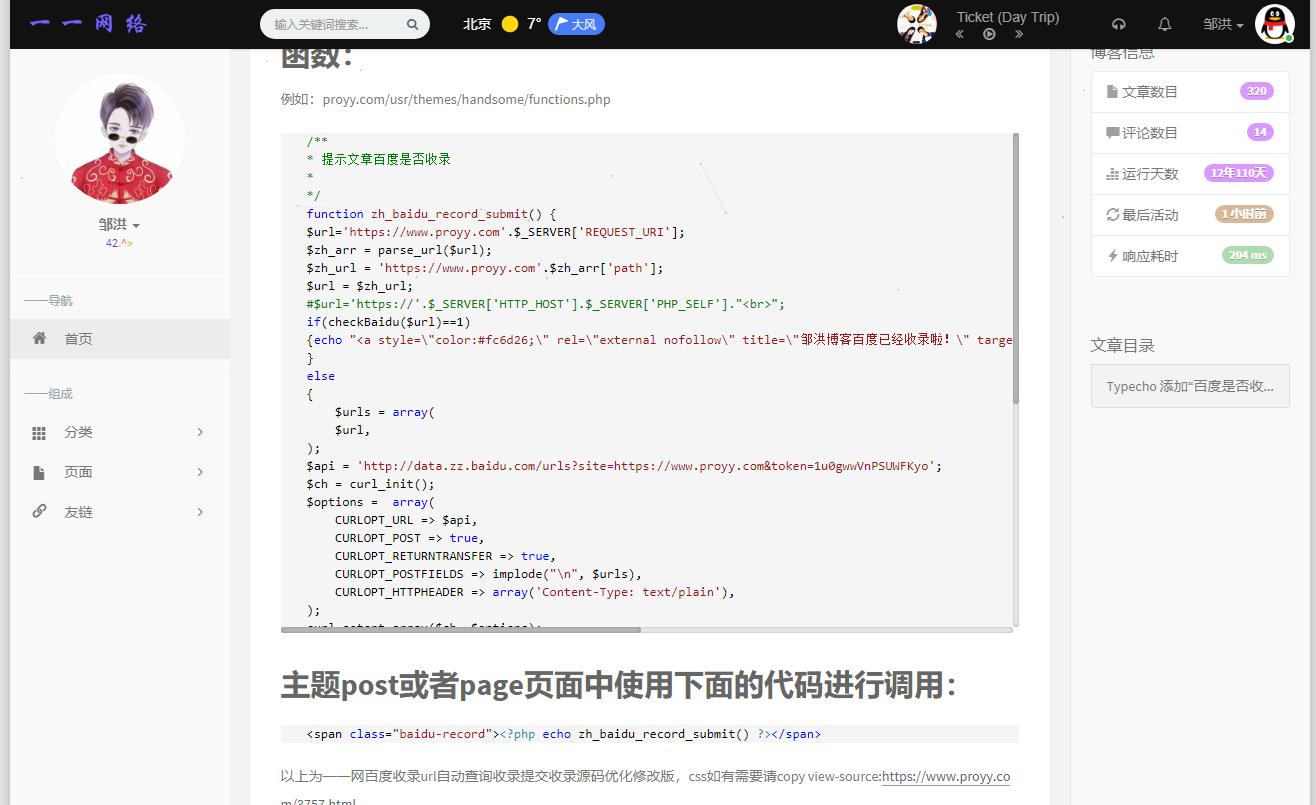Click the file icon beside 页面
Viewport: 1316px width, 805px height.
[39, 472]
